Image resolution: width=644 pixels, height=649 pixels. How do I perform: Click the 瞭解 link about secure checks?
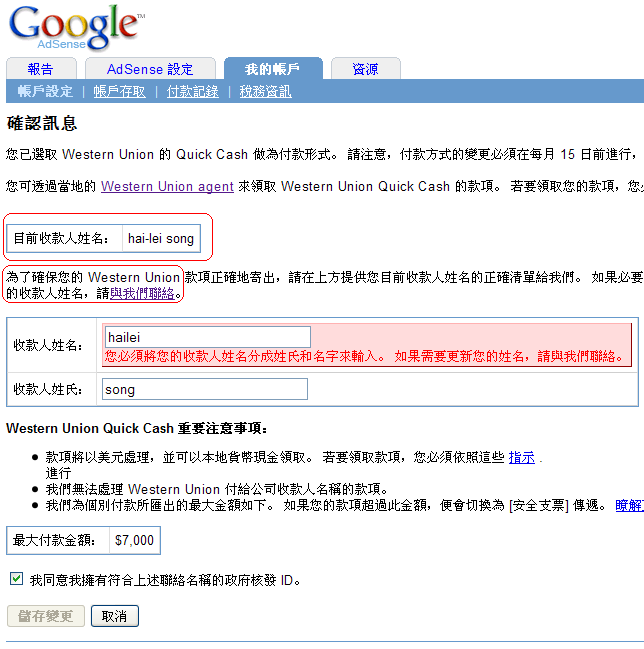[x=630, y=505]
